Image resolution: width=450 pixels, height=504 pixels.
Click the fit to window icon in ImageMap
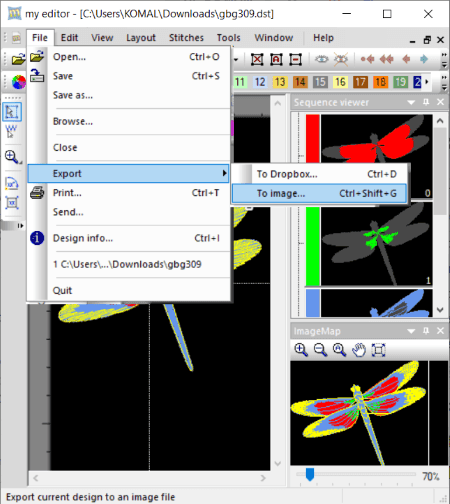(378, 350)
